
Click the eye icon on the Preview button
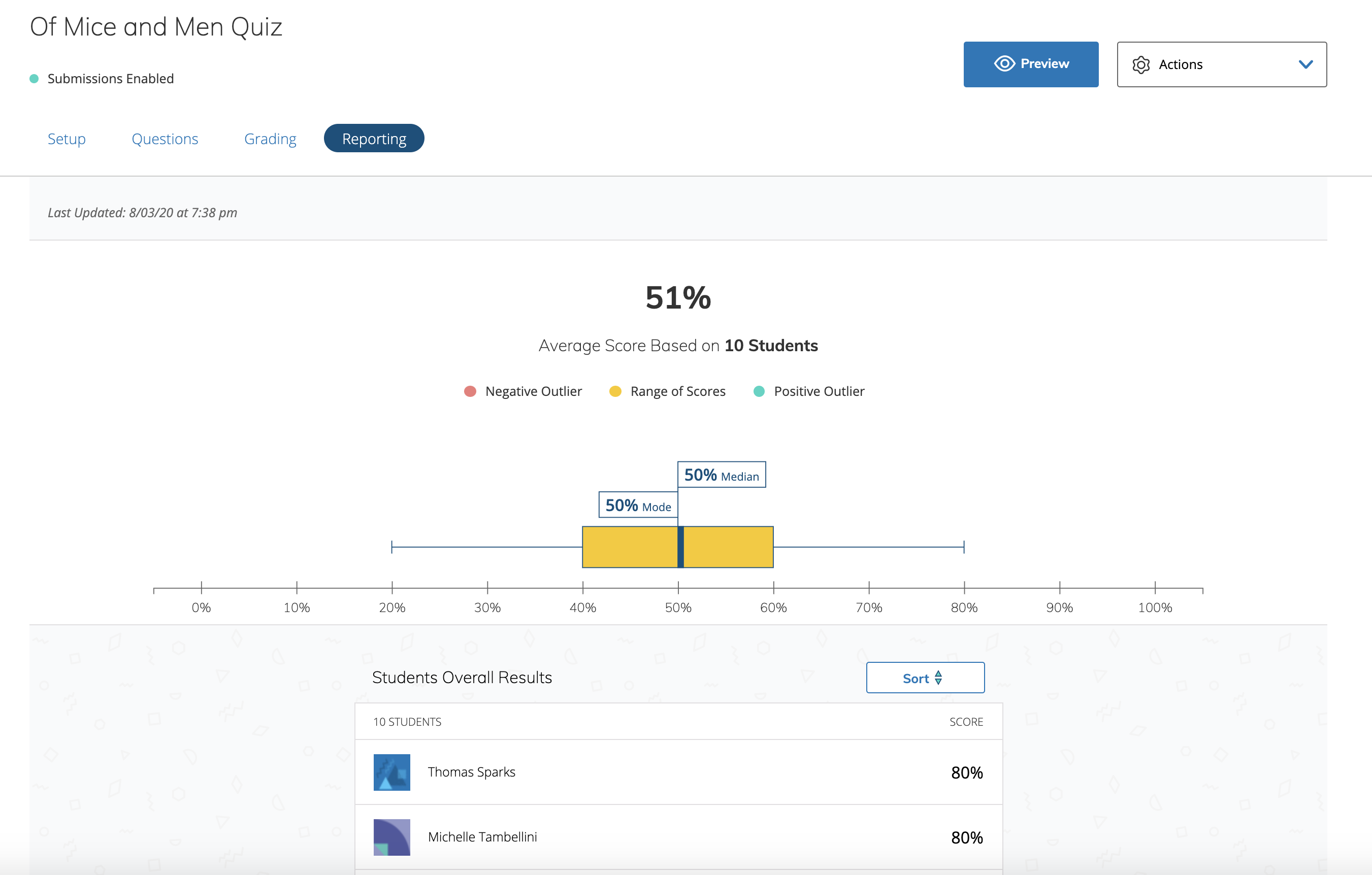point(1004,64)
